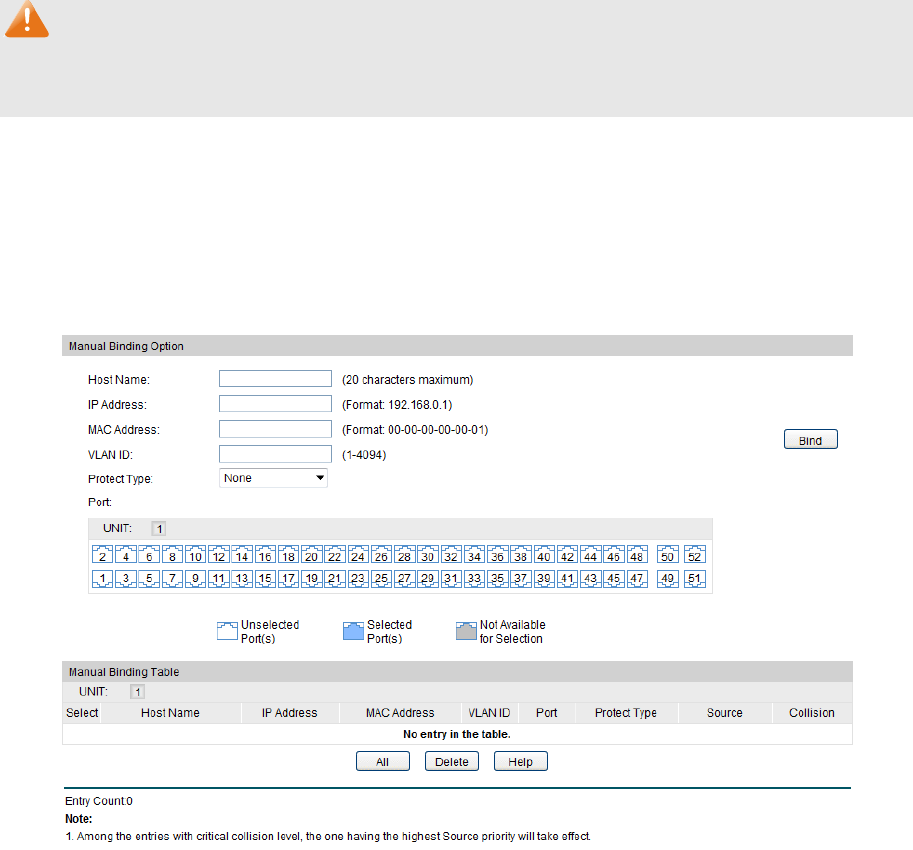The width and height of the screenshot is (913, 850).
Task: Select port 5 icon
Action: click(149, 578)
